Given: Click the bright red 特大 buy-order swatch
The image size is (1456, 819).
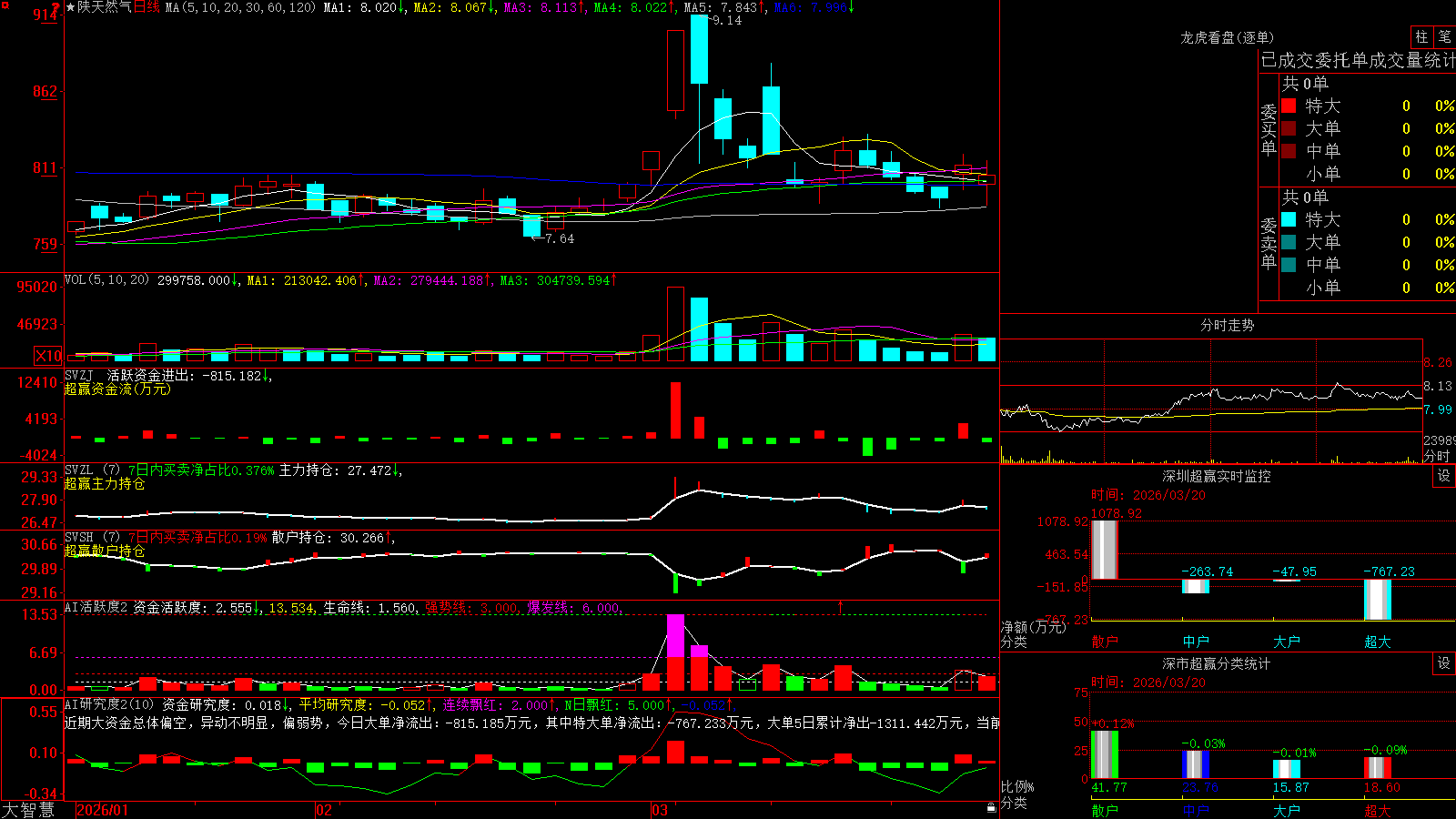Looking at the screenshot, I should [1289, 106].
